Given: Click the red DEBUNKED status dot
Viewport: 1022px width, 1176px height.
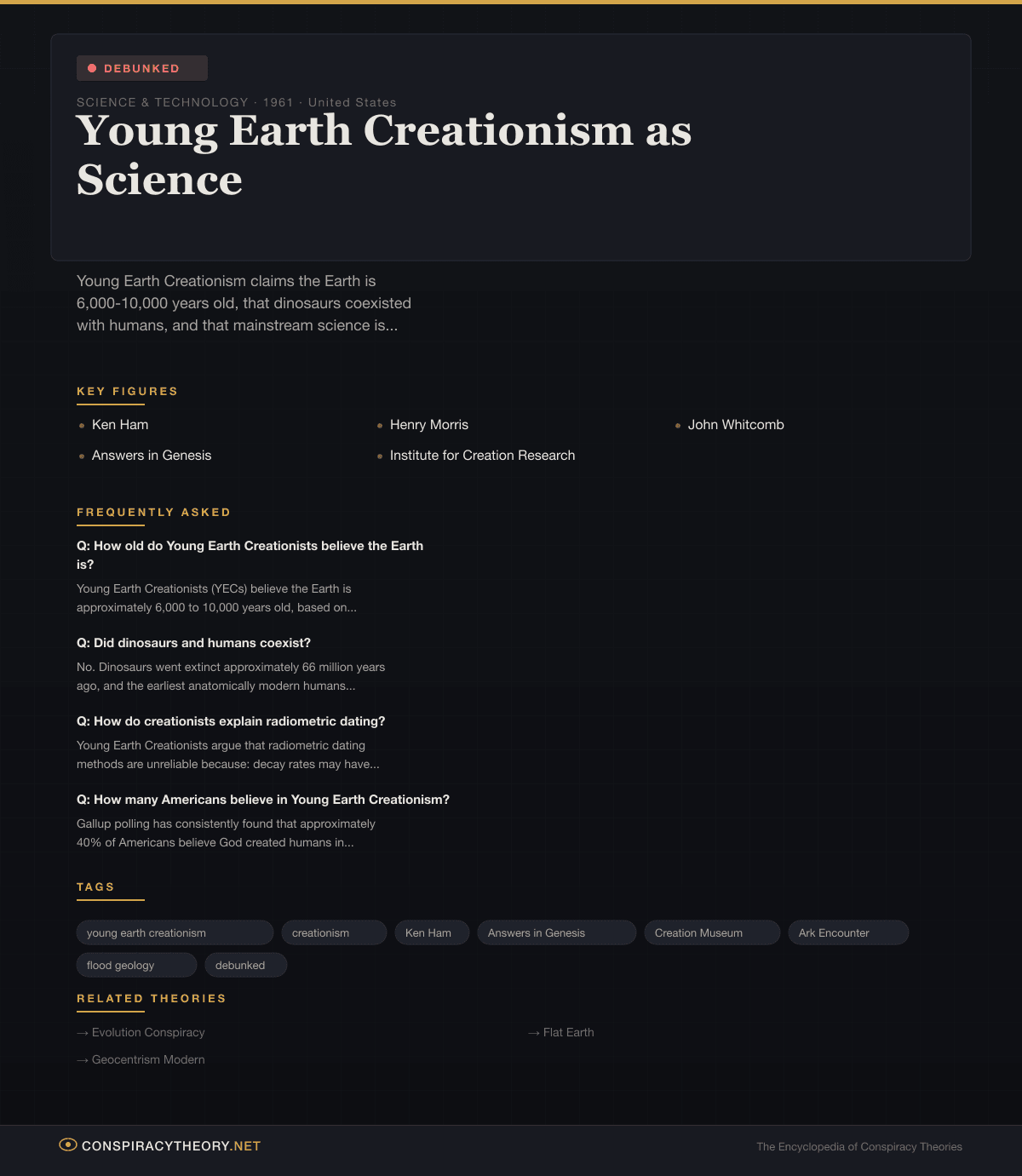Looking at the screenshot, I should pyautogui.click(x=92, y=68).
